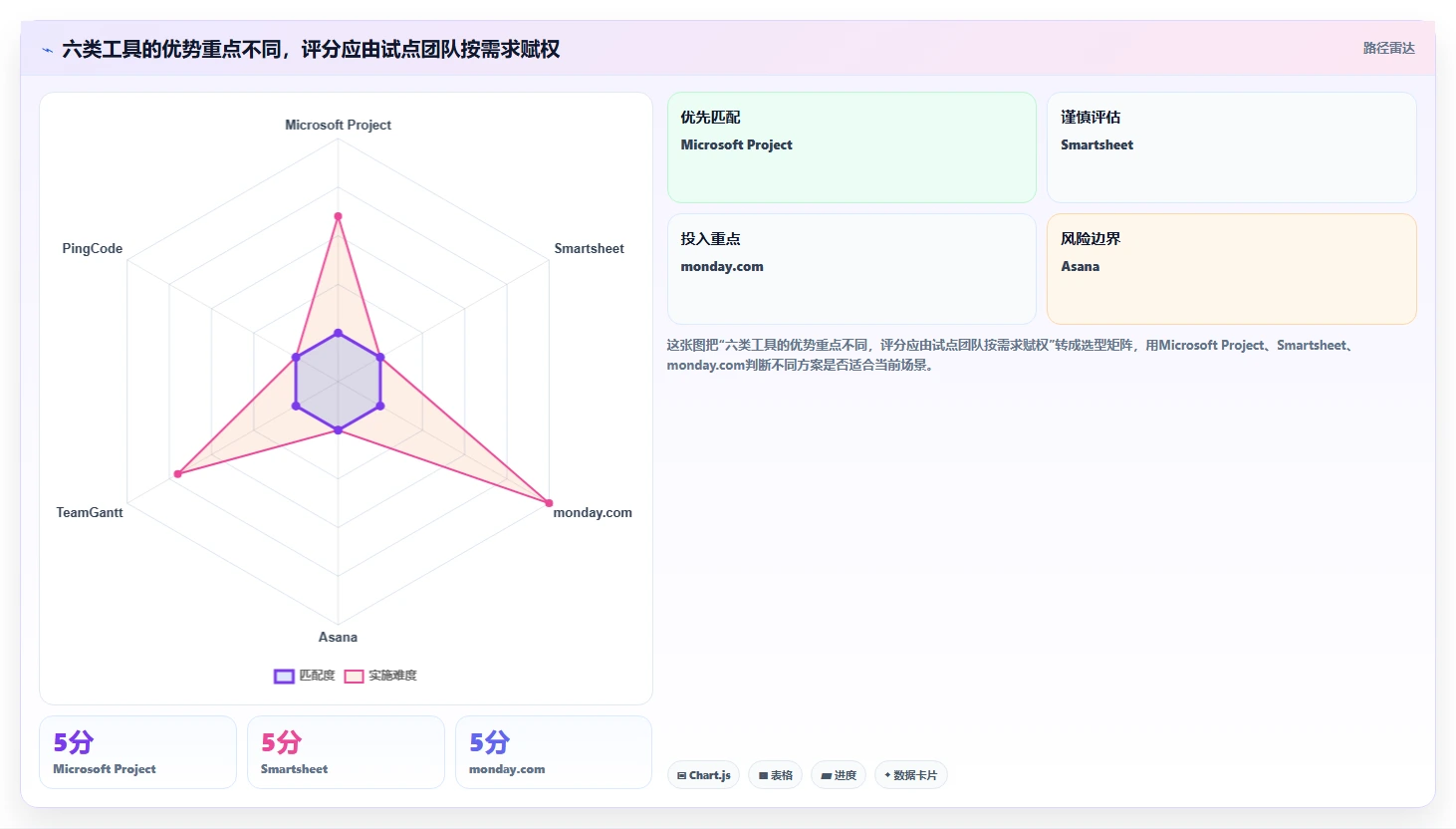Click the Asana radar axis label
Viewport: 1456px width, 829px height.
(x=338, y=637)
